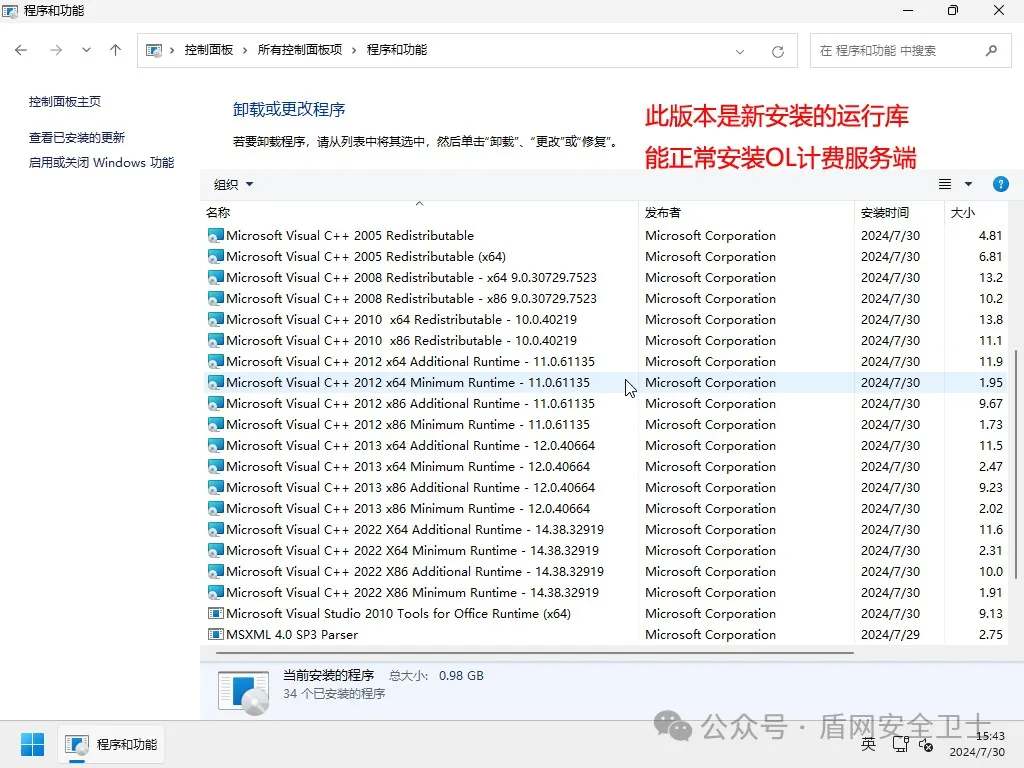Click name Microsoft Visual C++ 2005 Redistributable (x64)

click(x=366, y=256)
